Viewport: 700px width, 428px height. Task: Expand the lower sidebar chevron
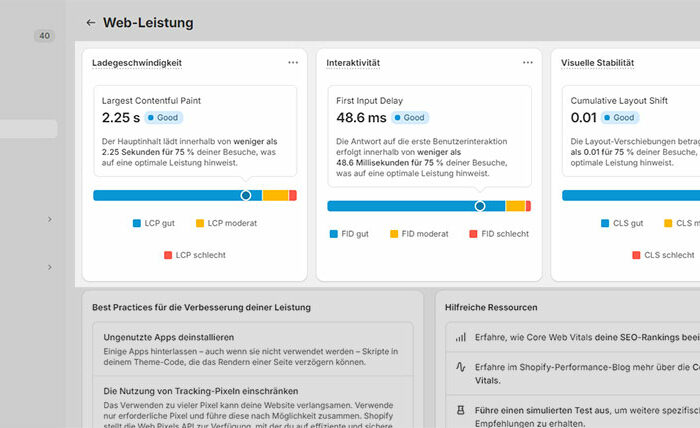[x=50, y=267]
